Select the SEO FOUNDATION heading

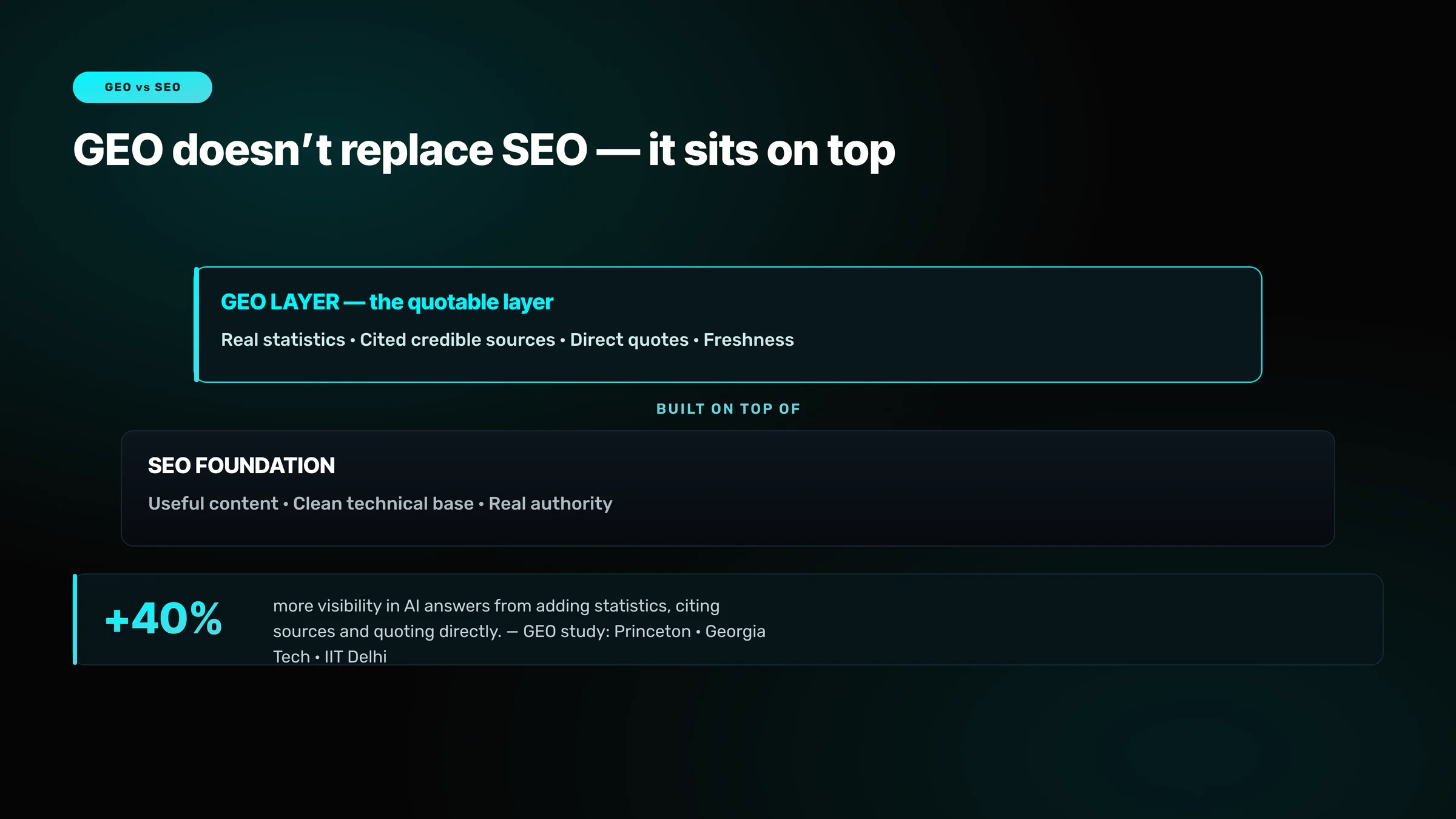click(x=241, y=466)
